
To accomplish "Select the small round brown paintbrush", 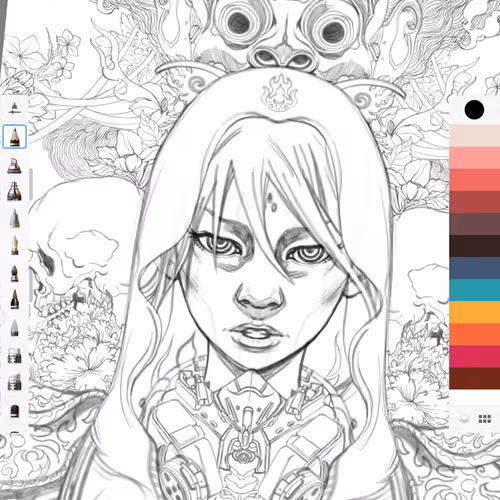I will pos(14,274).
